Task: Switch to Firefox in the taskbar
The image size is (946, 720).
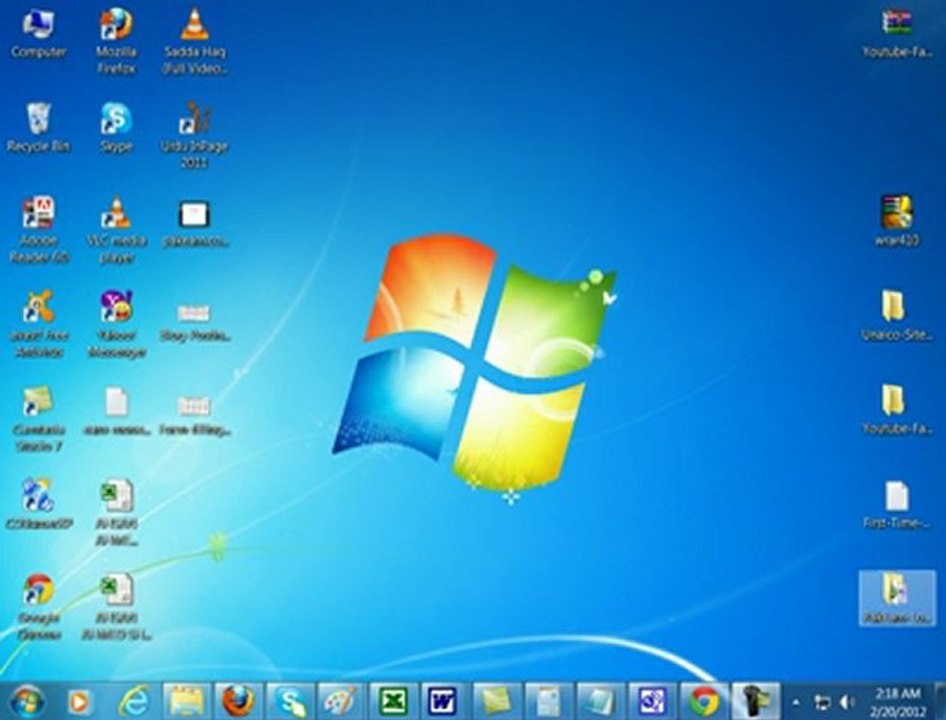Action: pos(239,702)
